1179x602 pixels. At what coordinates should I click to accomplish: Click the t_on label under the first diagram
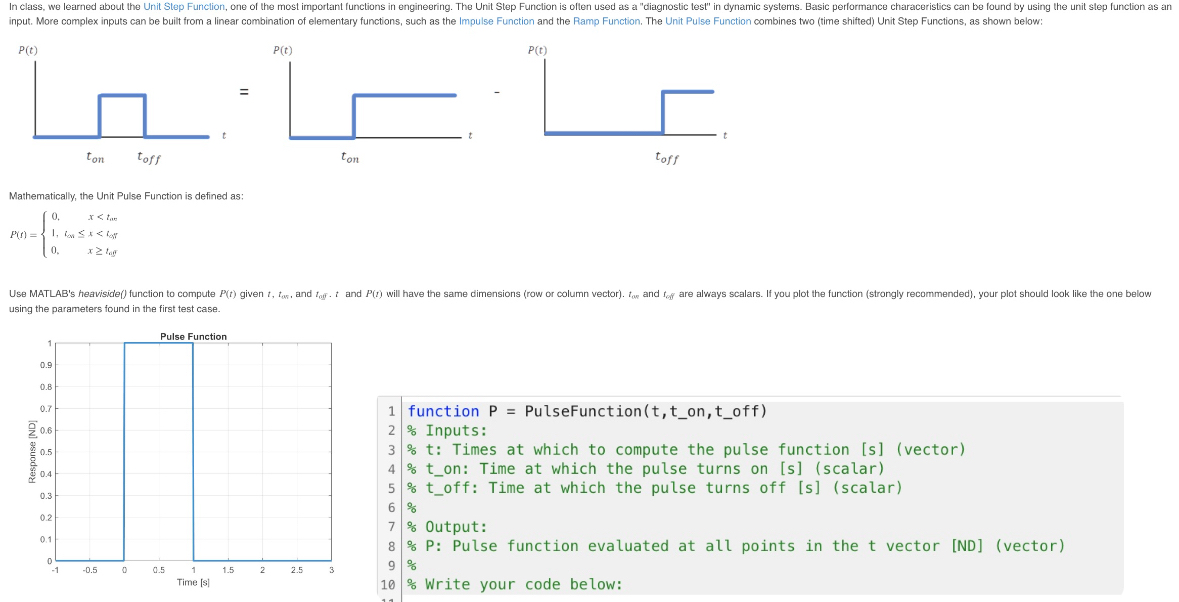click(95, 157)
